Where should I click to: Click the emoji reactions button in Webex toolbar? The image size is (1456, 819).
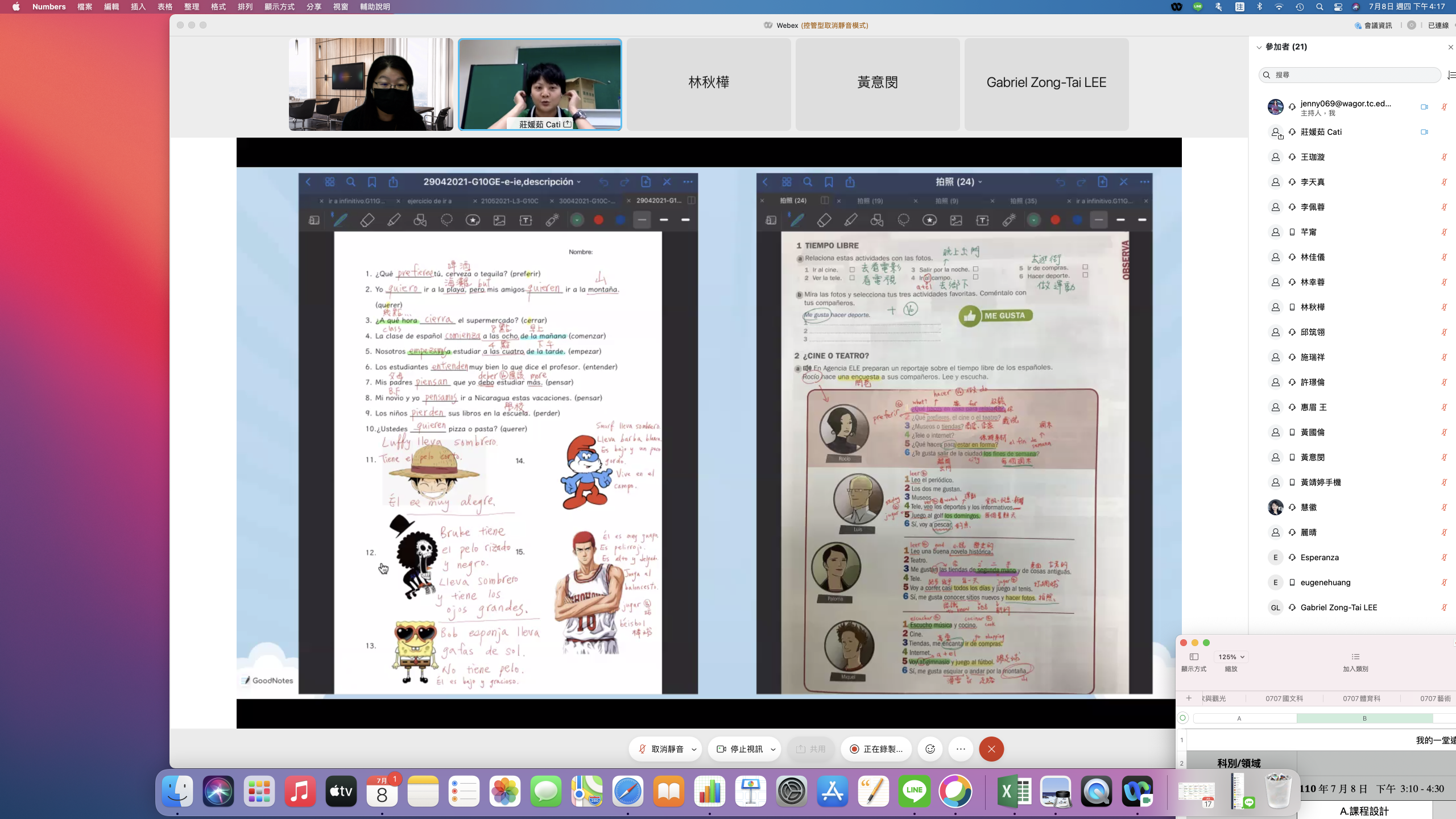tap(930, 749)
